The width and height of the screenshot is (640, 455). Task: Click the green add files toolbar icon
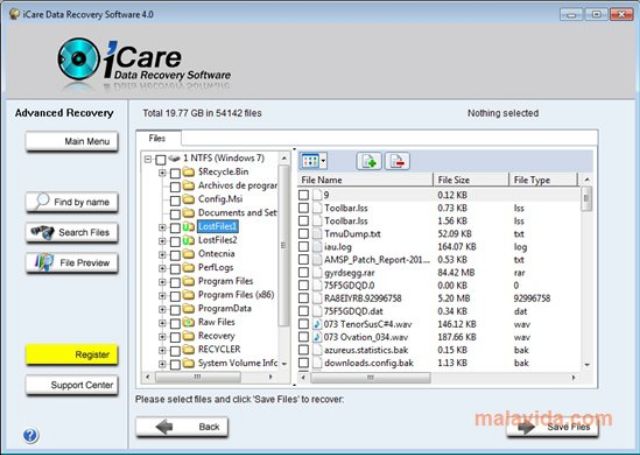tap(369, 160)
